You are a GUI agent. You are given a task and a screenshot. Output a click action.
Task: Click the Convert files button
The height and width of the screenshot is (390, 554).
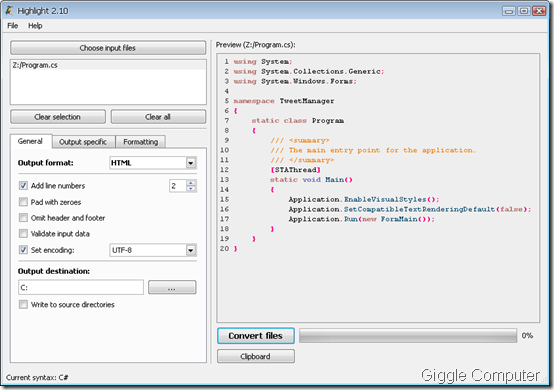tap(256, 336)
